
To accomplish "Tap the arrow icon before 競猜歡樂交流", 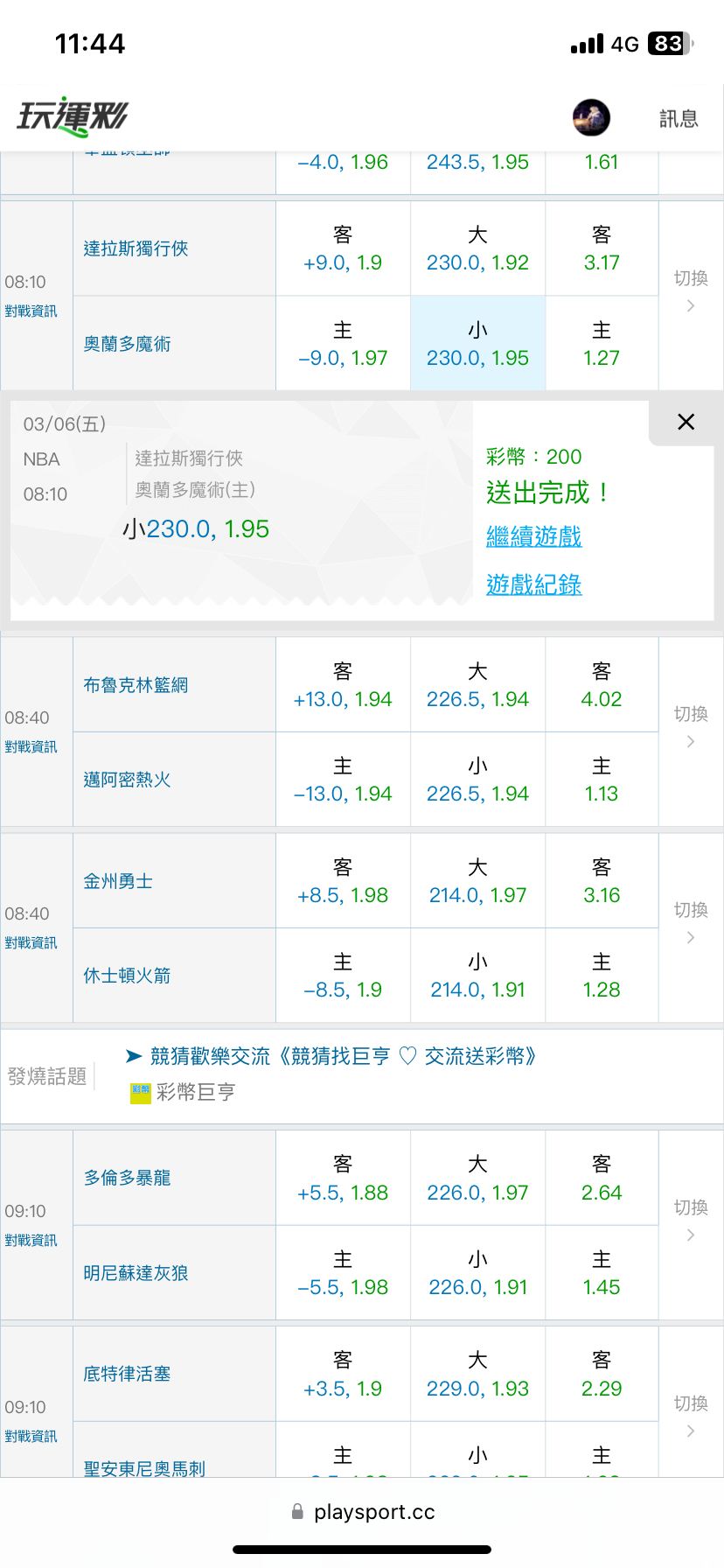I will point(134,1056).
